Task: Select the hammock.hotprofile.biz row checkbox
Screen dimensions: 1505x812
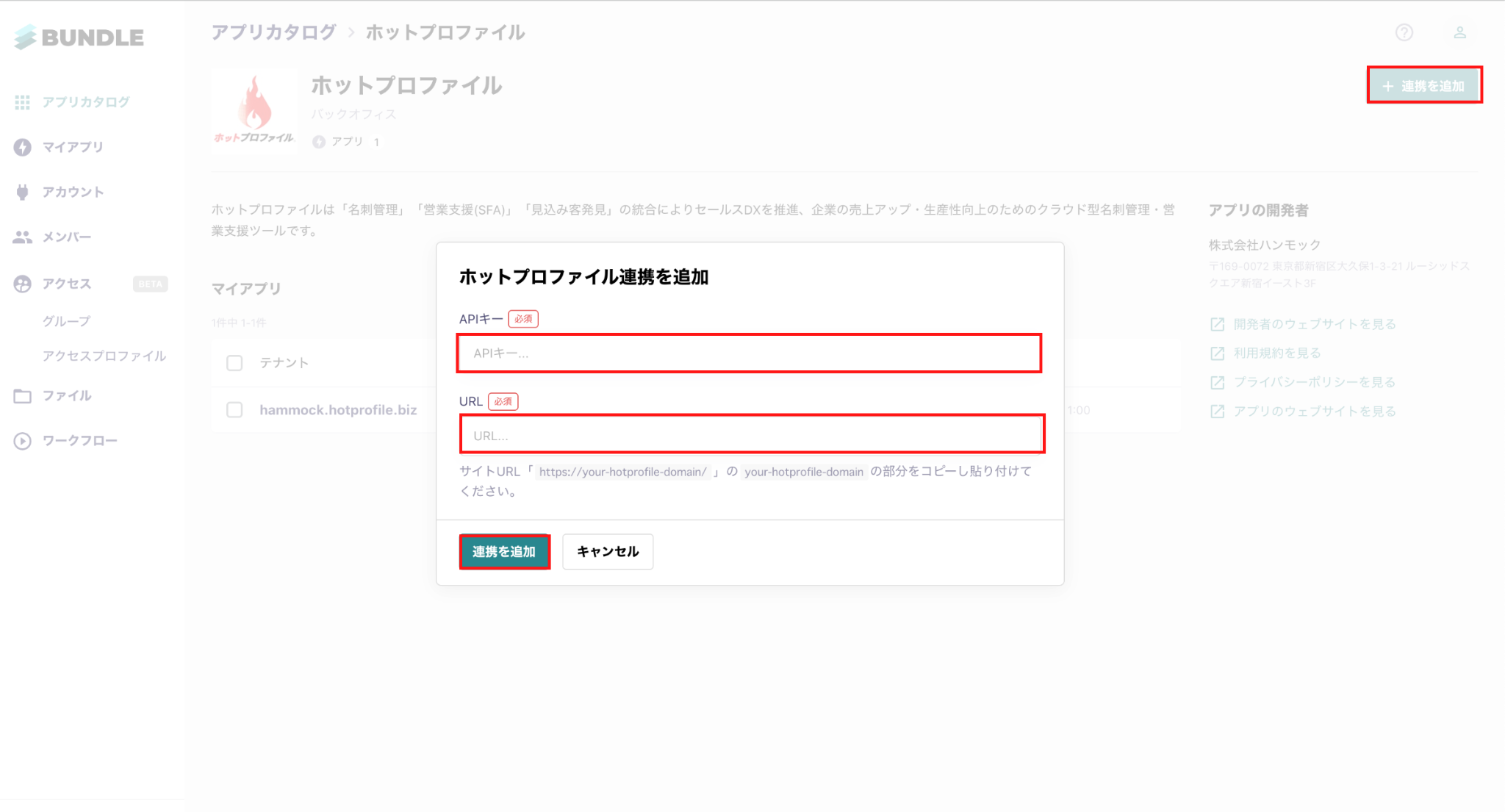Action: (234, 410)
